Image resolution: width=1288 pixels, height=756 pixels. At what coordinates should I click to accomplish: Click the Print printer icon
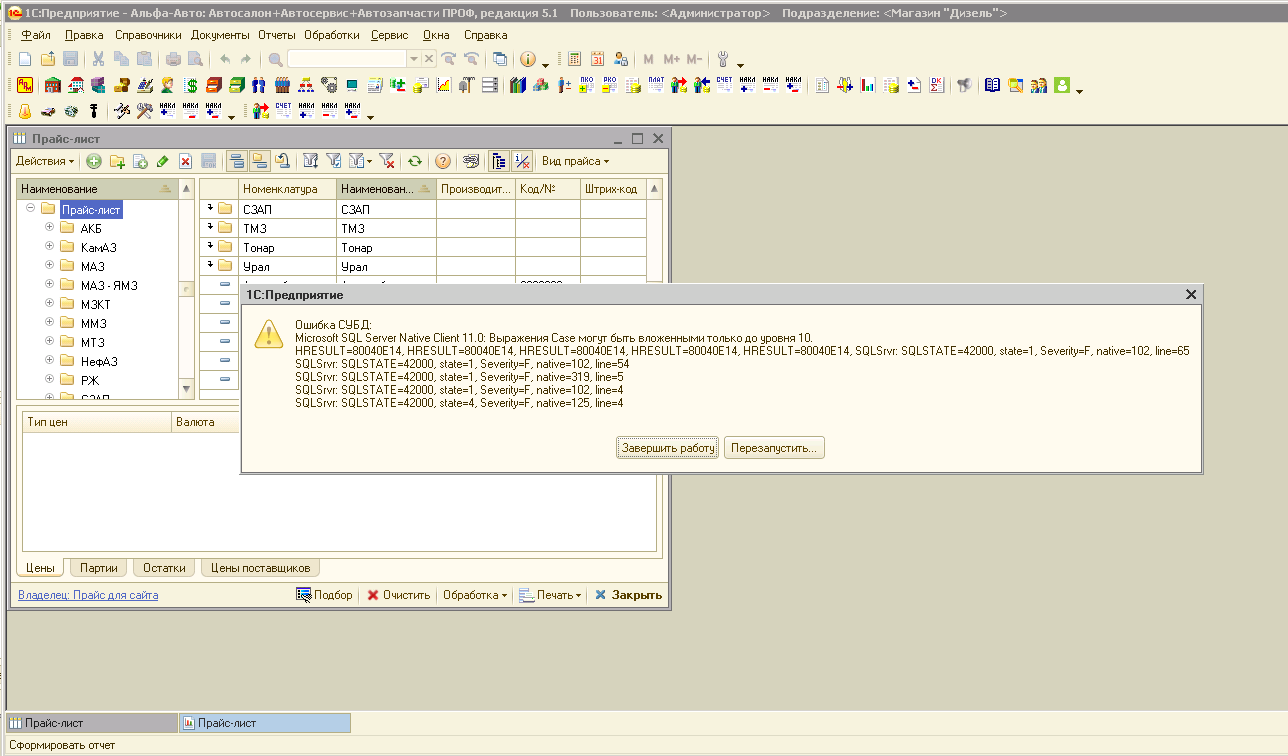pyautogui.click(x=173, y=59)
